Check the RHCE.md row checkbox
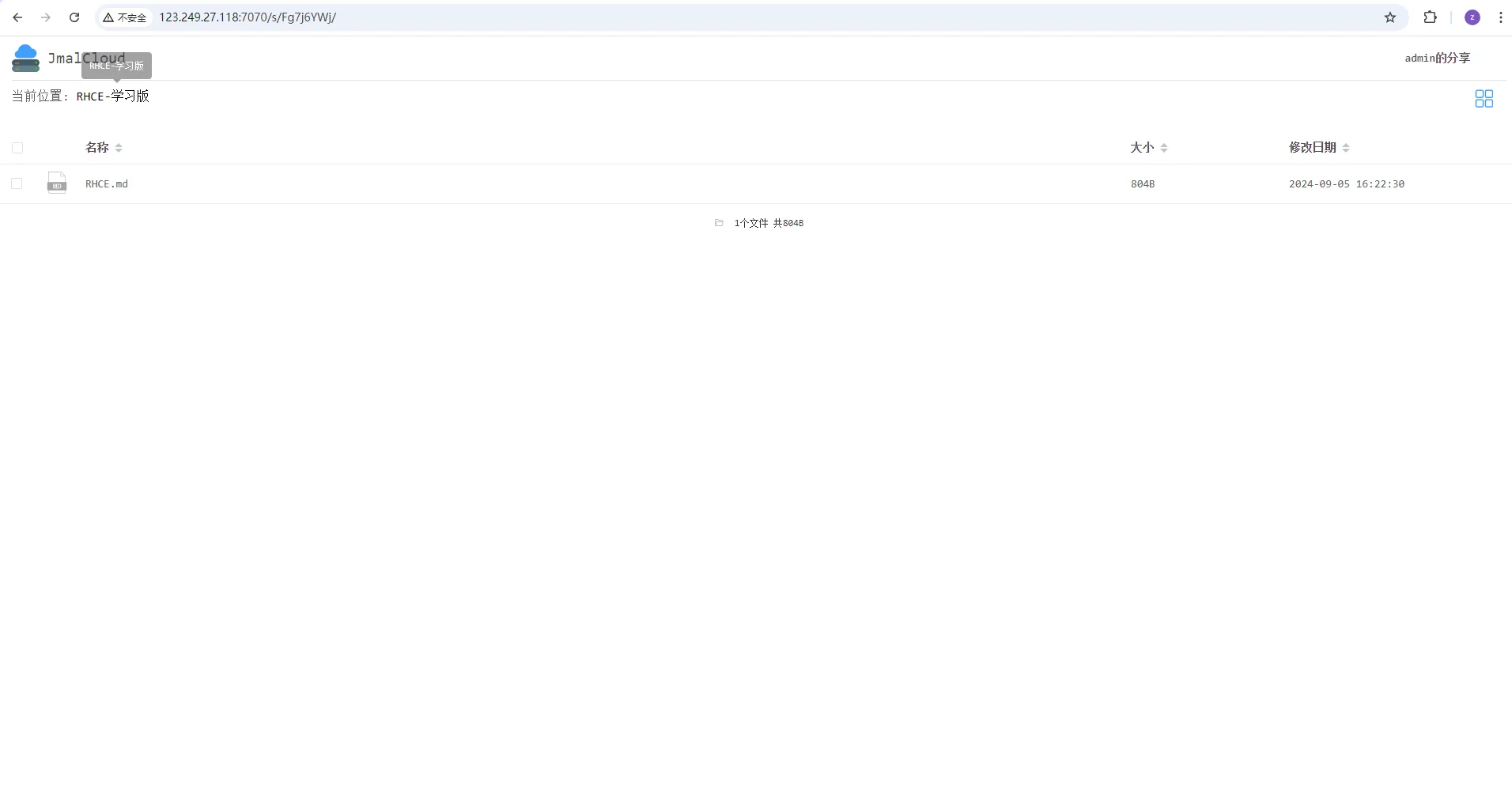 pos(17,183)
